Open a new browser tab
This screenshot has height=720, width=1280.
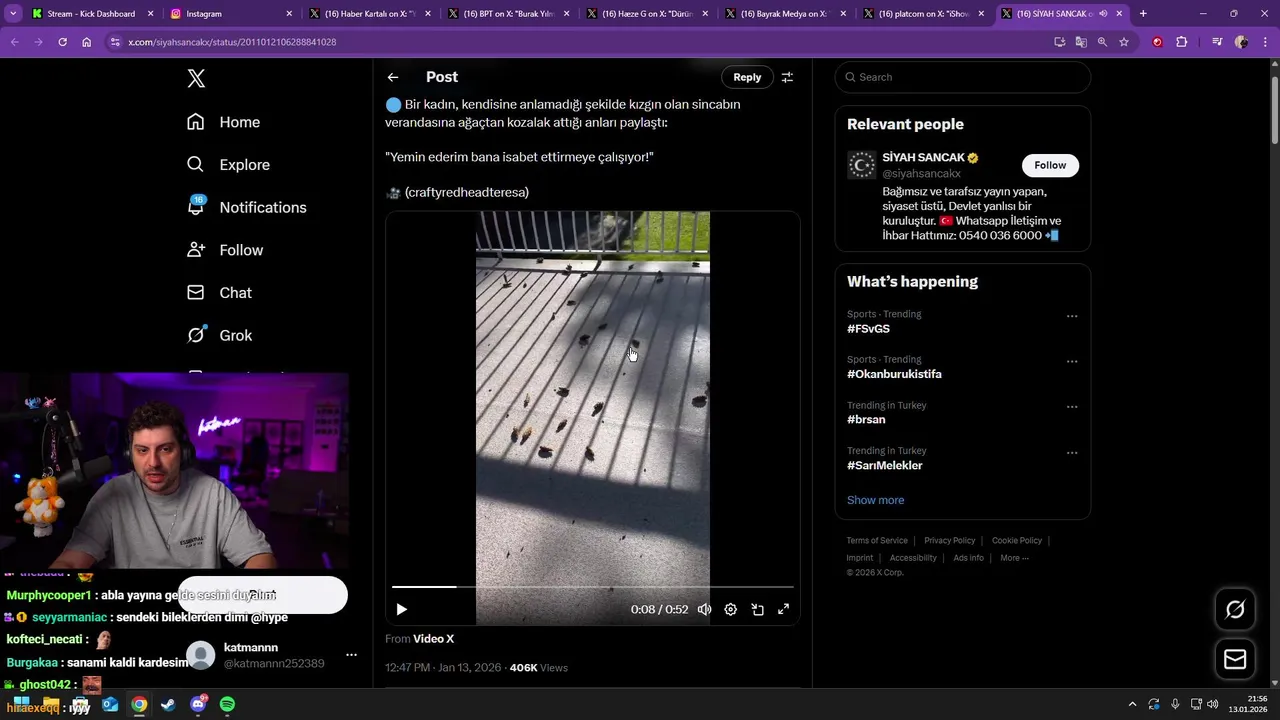[1143, 14]
